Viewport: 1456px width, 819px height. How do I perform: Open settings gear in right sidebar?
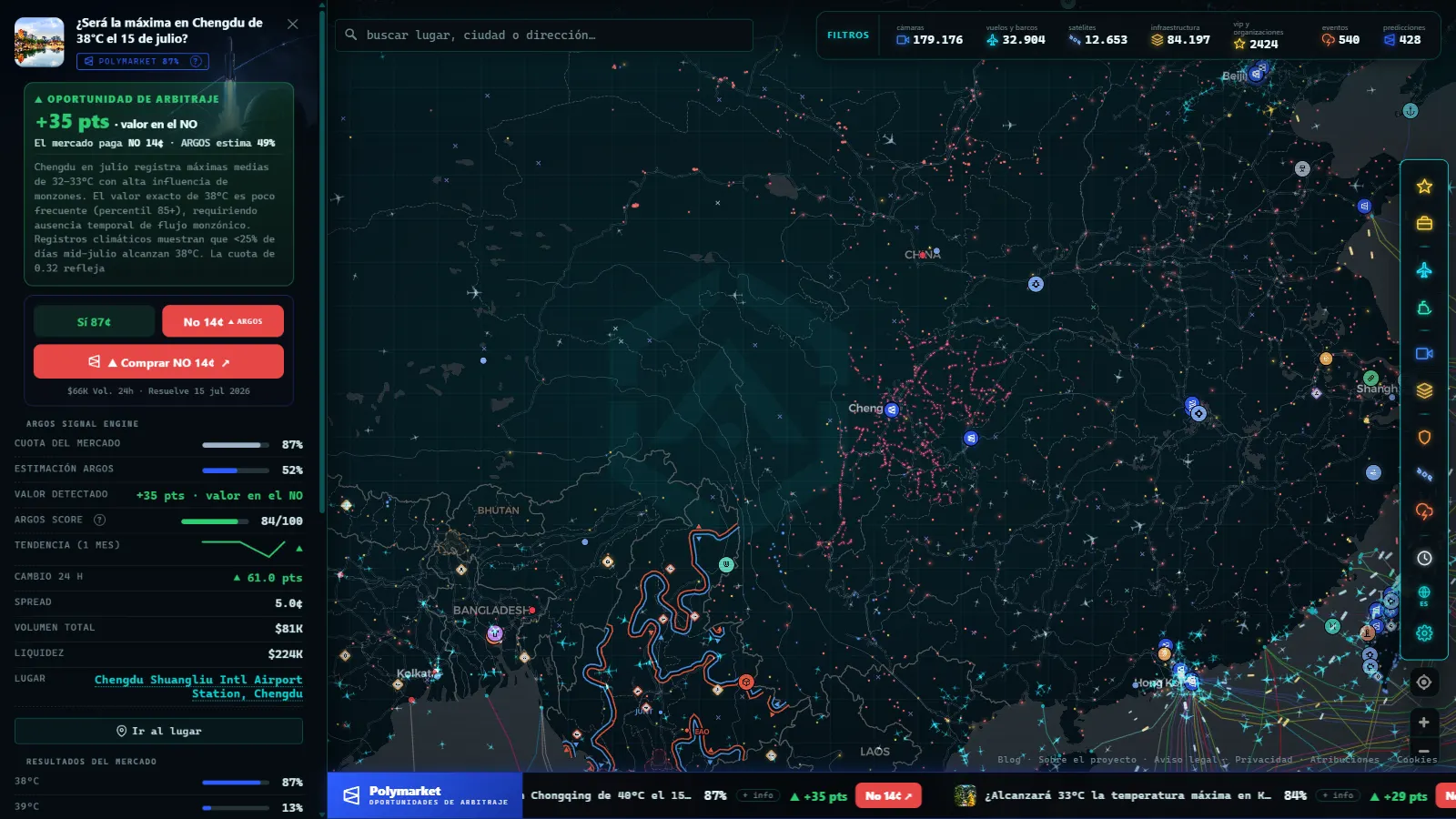pyautogui.click(x=1424, y=632)
